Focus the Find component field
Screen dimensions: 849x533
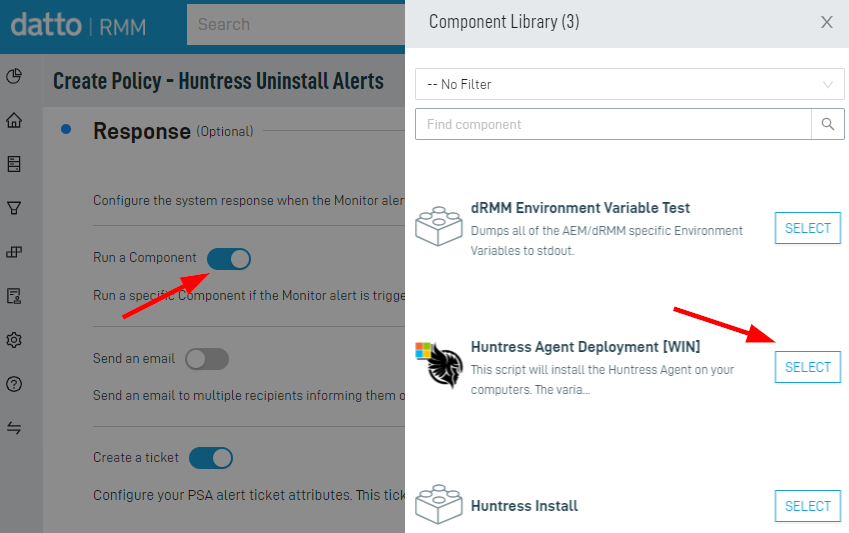click(613, 124)
